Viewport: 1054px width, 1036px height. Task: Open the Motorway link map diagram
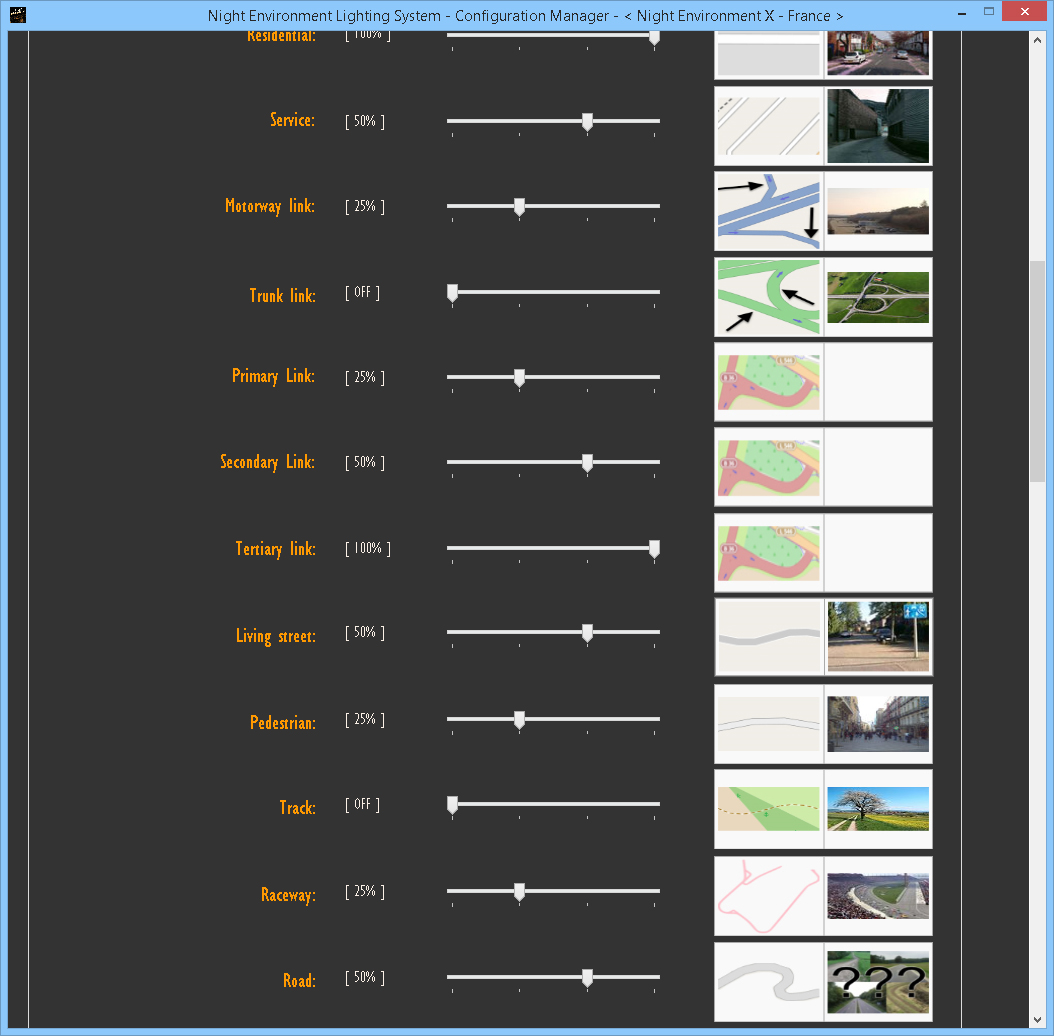pyautogui.click(x=768, y=211)
